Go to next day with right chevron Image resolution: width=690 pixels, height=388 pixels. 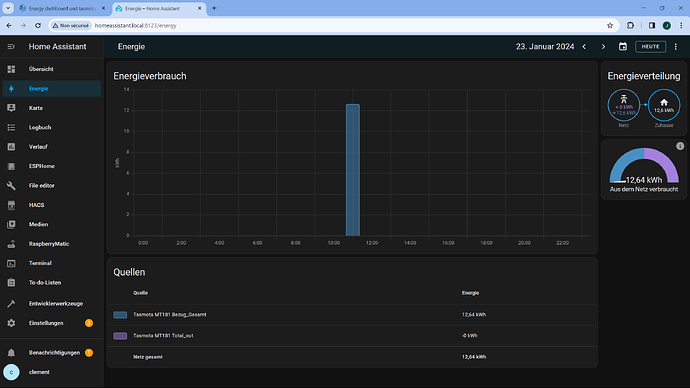603,47
